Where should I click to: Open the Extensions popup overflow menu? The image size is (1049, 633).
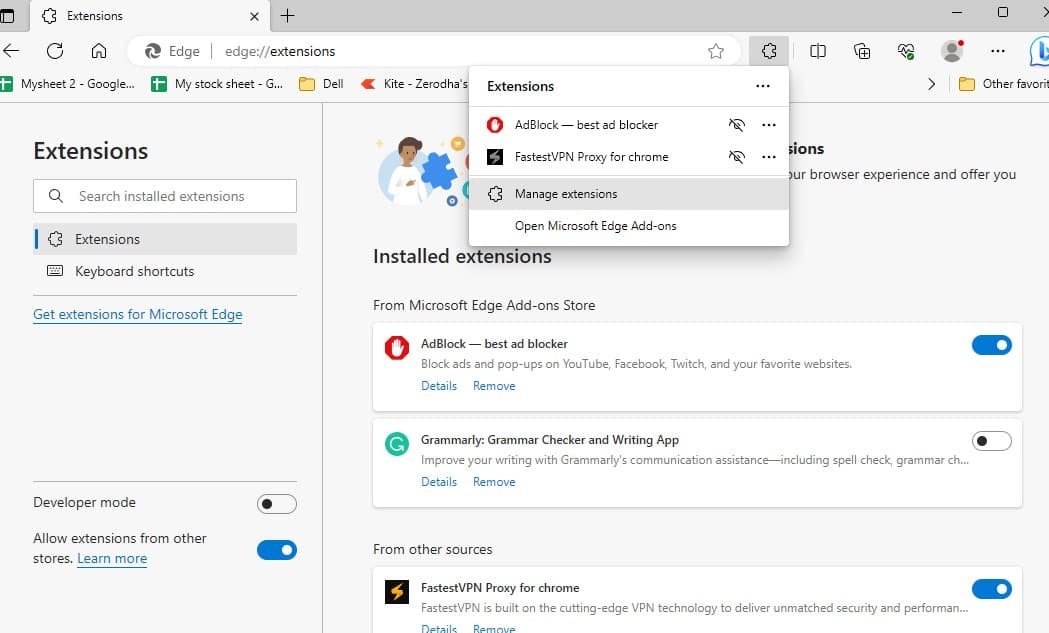click(763, 86)
